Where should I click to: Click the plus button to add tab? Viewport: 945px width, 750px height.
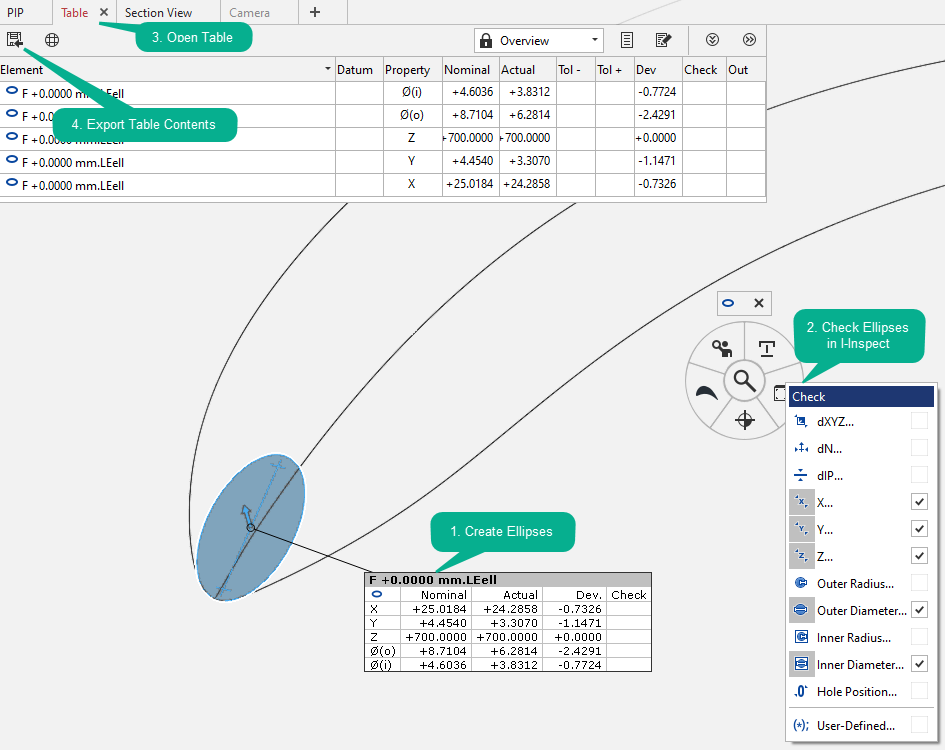click(x=315, y=13)
